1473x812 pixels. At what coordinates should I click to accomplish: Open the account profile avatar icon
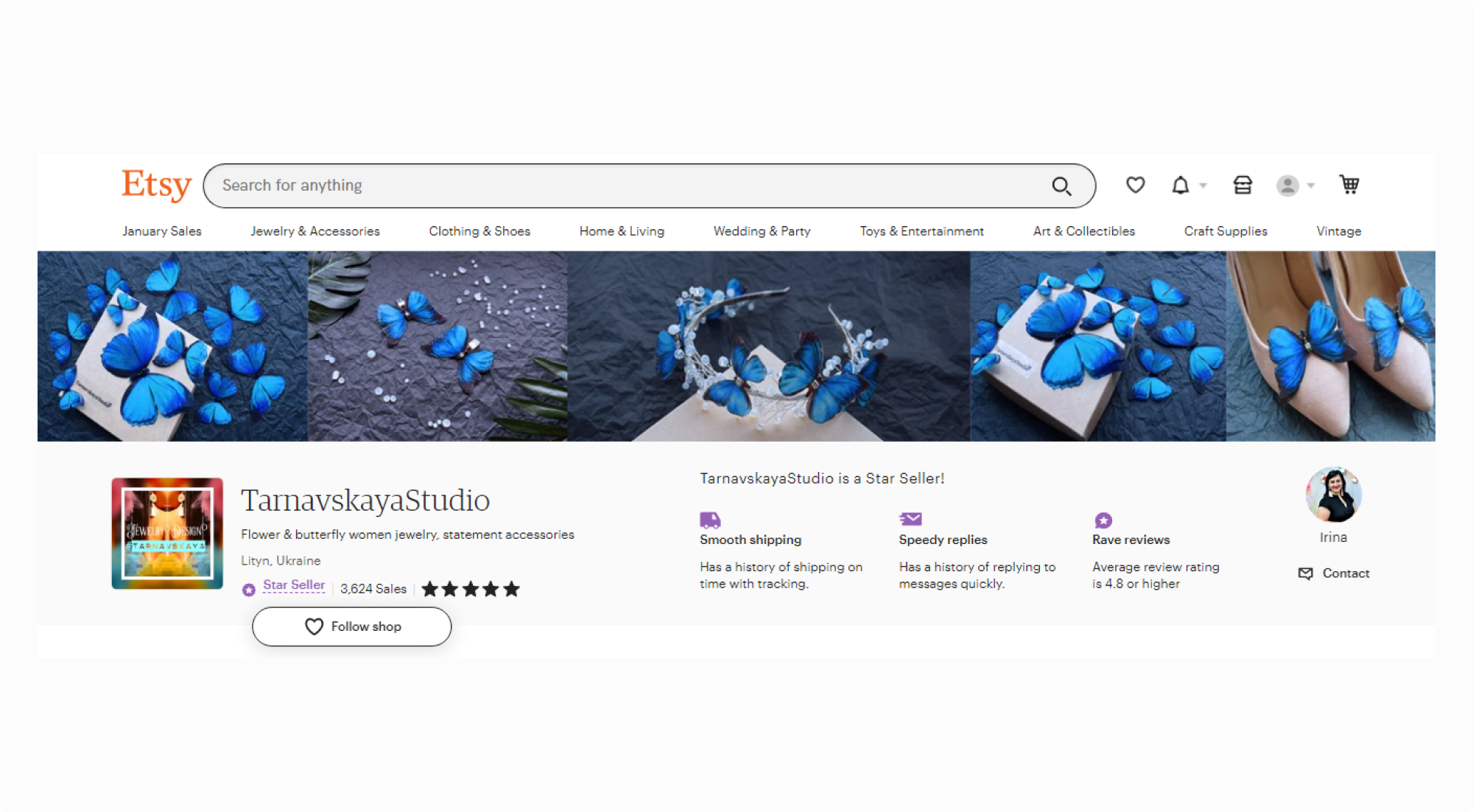coord(1287,186)
